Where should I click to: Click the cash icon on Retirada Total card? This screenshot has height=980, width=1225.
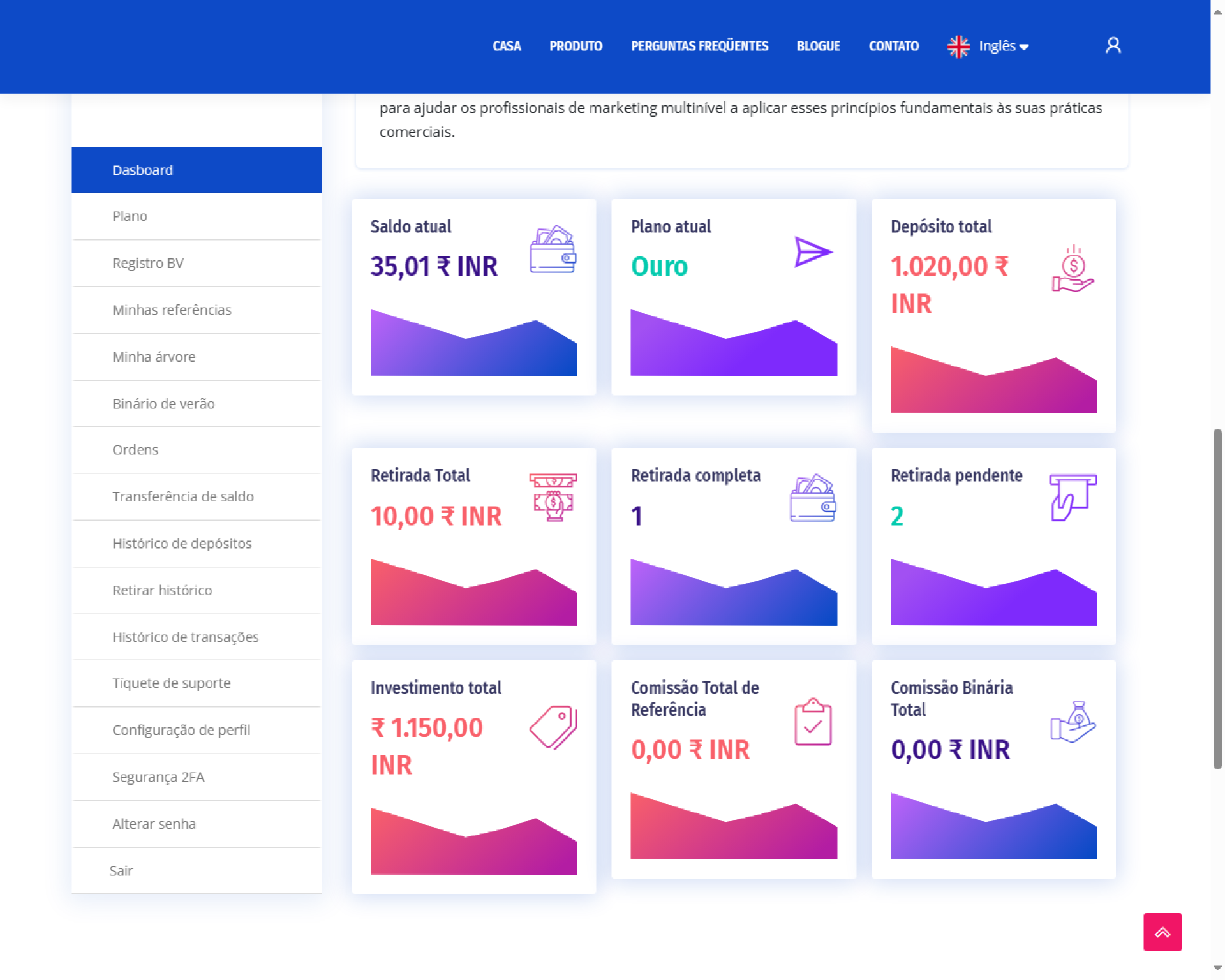(553, 497)
